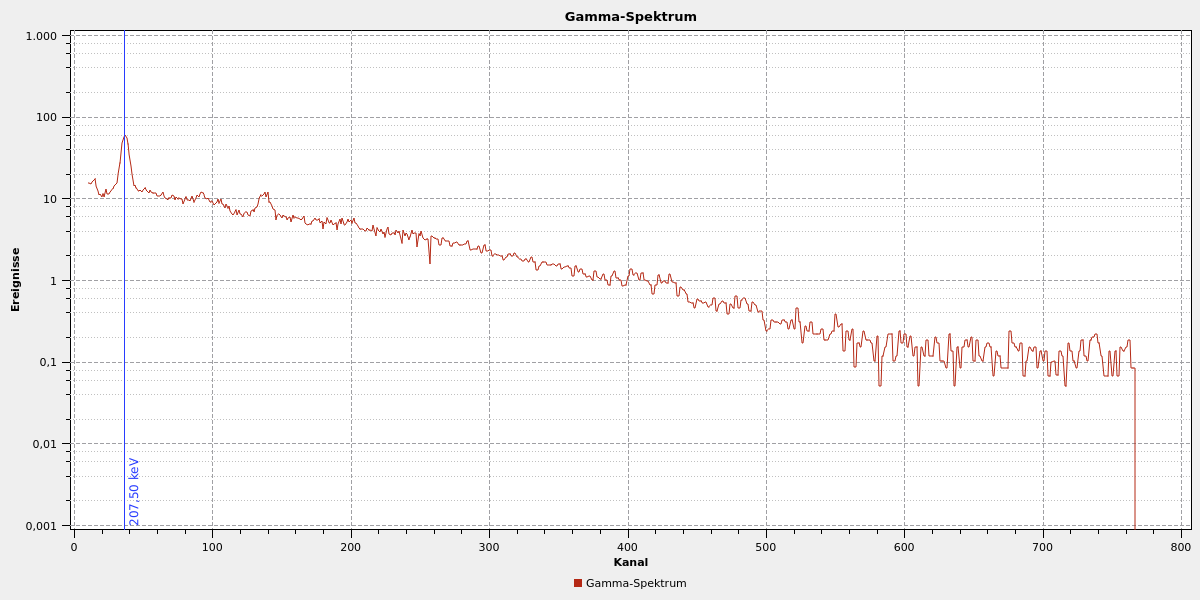
Task: Click the Gamma-Spektrum chart title
Action: pos(630,17)
